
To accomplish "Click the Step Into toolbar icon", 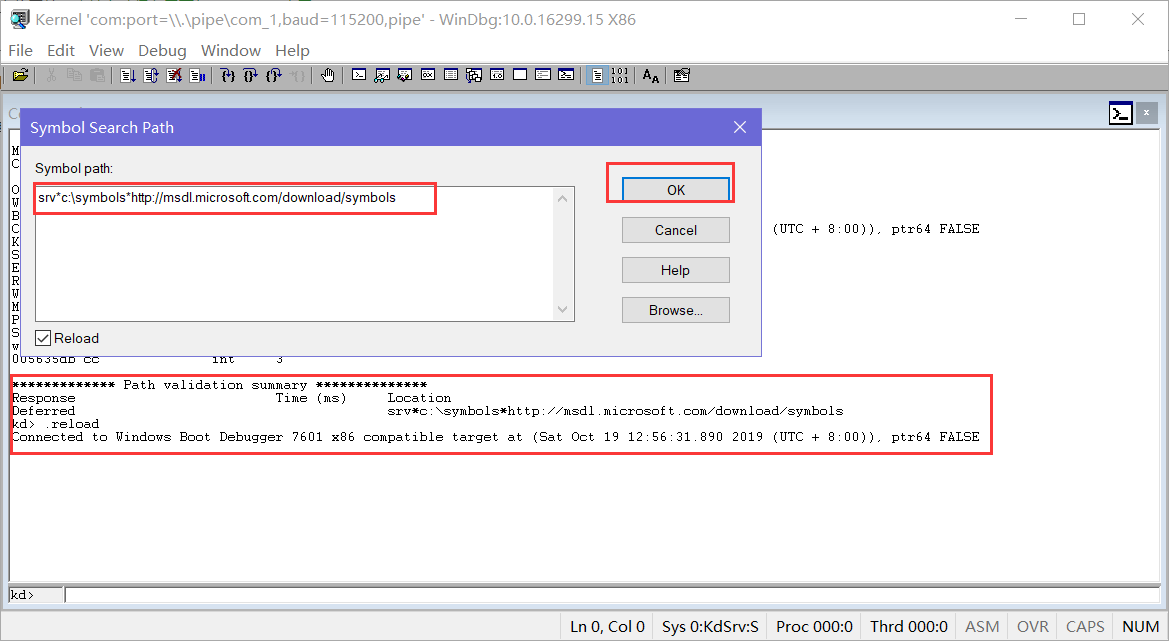I will (227, 75).
